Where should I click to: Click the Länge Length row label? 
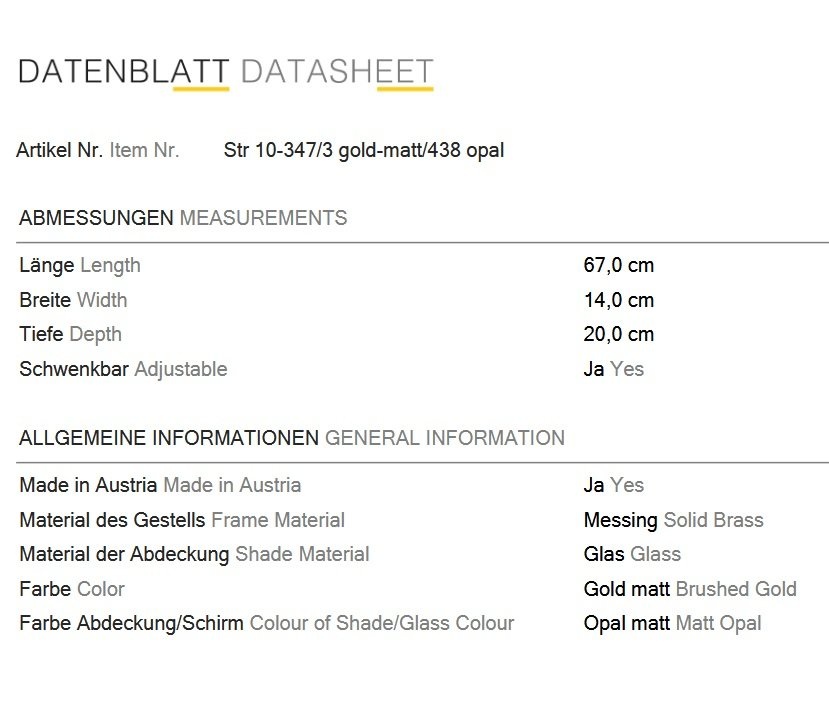[x=80, y=265]
